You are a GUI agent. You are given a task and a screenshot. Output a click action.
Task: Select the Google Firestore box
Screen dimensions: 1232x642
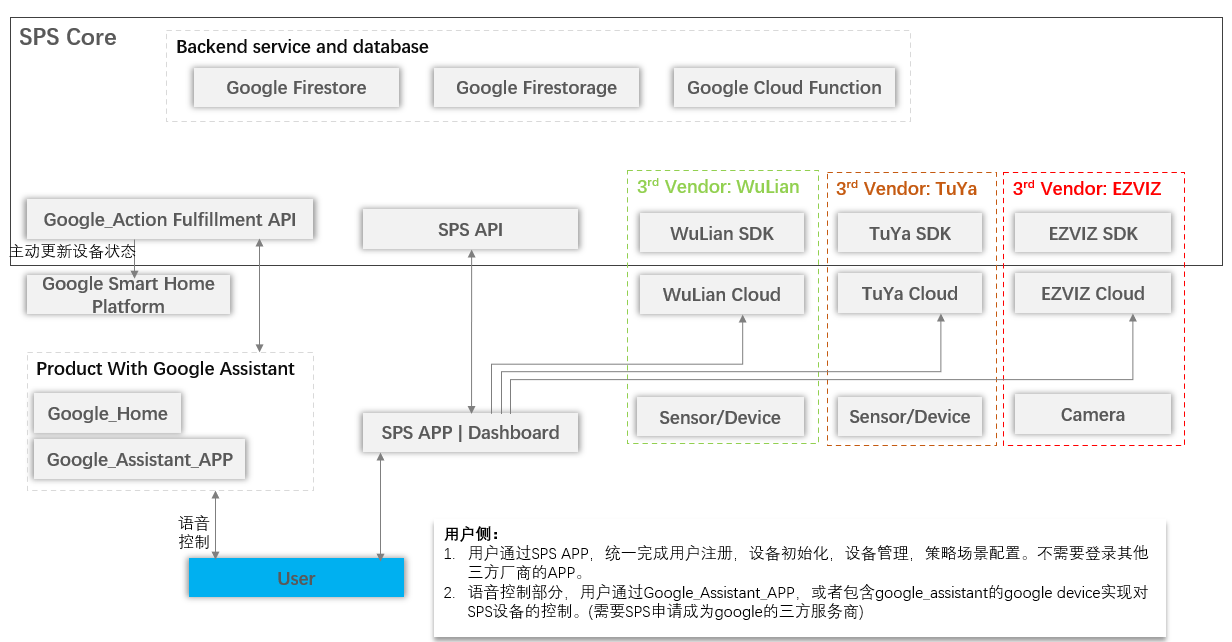click(296, 87)
